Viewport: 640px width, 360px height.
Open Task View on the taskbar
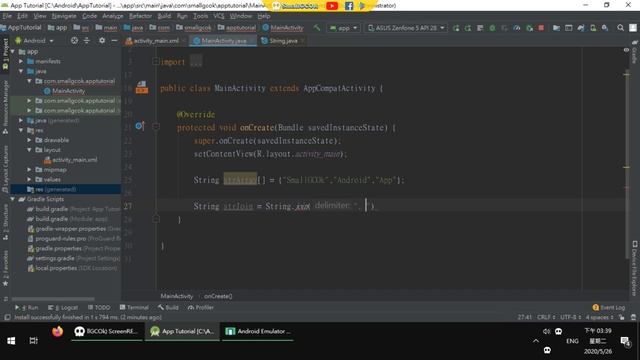click(x=33, y=340)
